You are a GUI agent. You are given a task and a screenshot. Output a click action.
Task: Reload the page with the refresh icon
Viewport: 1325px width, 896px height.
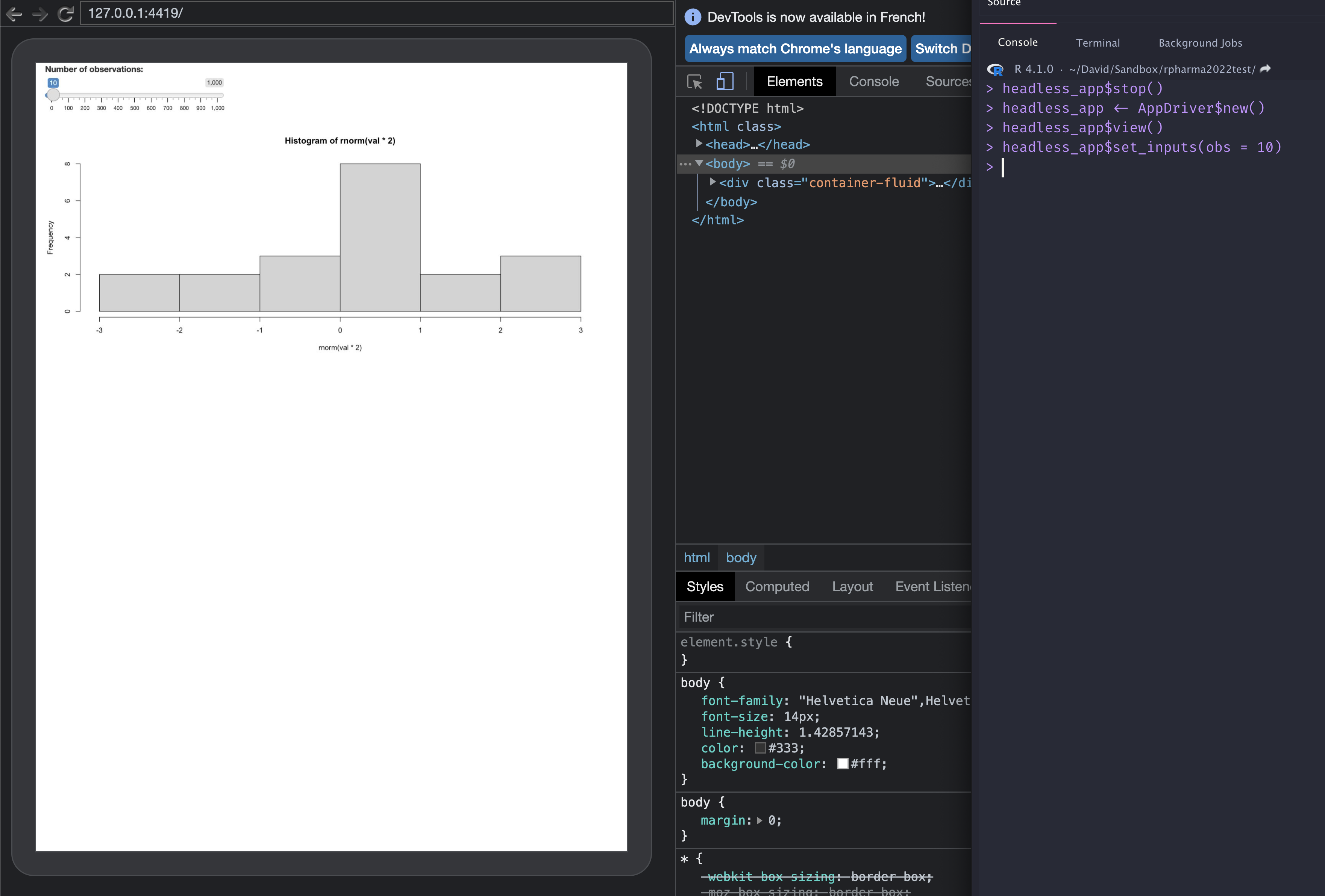pyautogui.click(x=65, y=14)
